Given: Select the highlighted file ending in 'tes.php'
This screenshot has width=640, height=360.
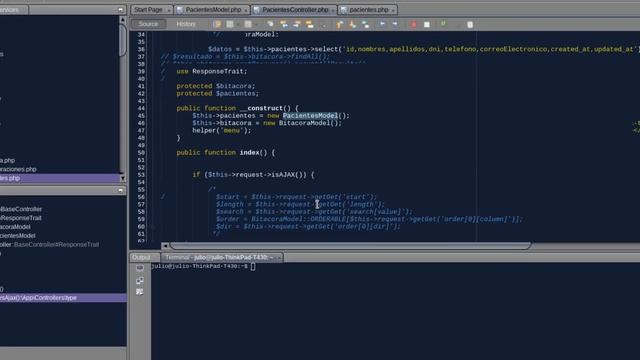Looking at the screenshot, I should point(60,178).
